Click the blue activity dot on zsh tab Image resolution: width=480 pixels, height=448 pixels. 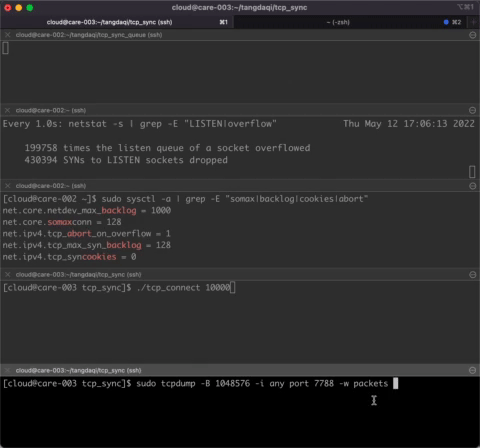pyautogui.click(x=446, y=22)
